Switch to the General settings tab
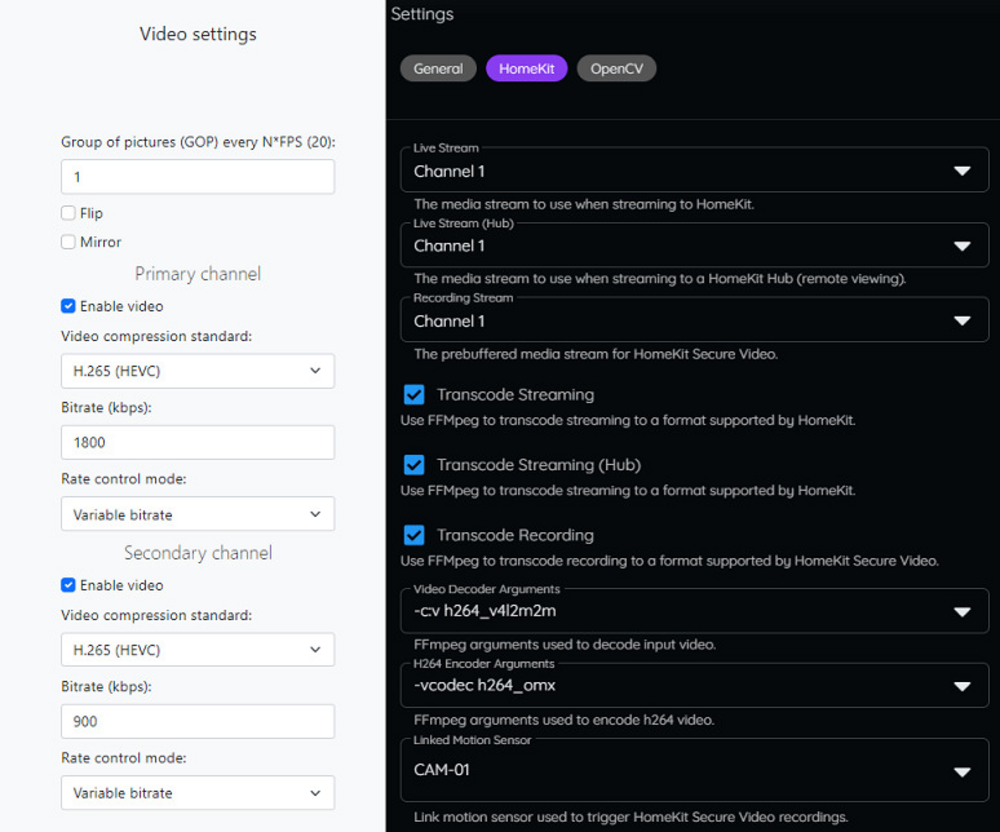Screen dimensions: 1000x832 438,69
